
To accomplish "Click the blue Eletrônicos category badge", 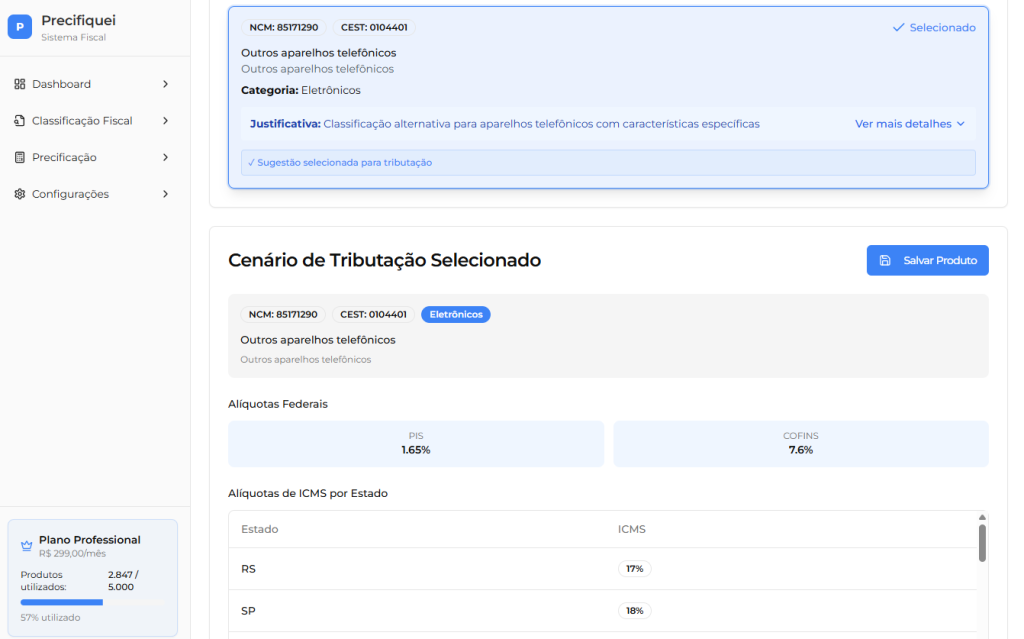I will click(456, 314).
